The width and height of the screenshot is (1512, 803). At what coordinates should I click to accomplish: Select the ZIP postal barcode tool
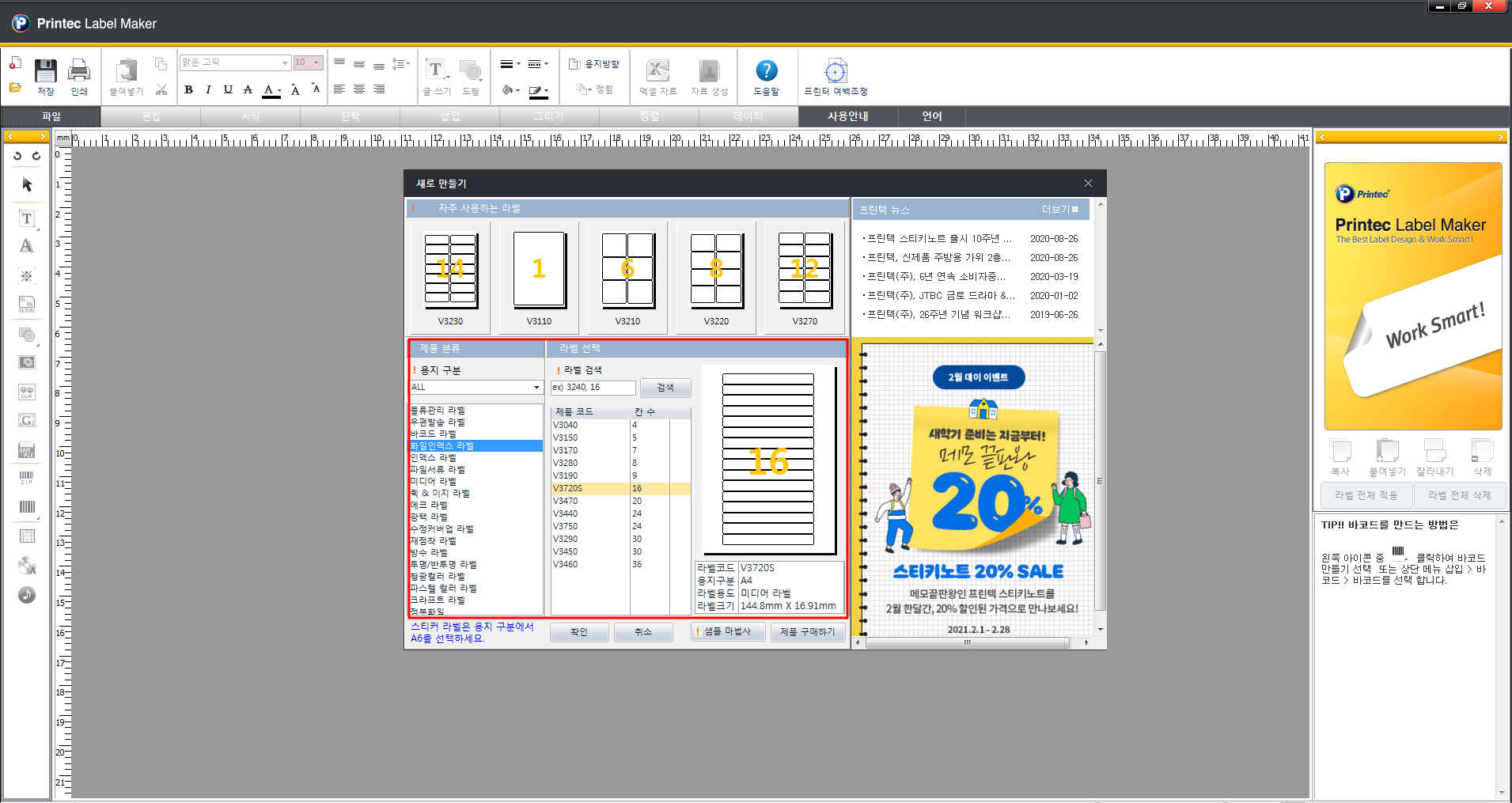click(x=27, y=478)
